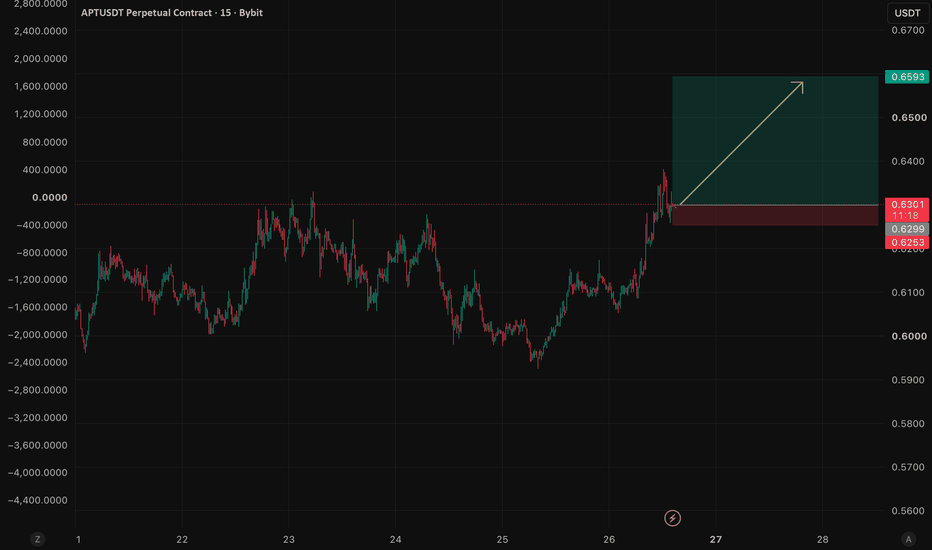Select the red 0.6301 current price label

click(907, 205)
